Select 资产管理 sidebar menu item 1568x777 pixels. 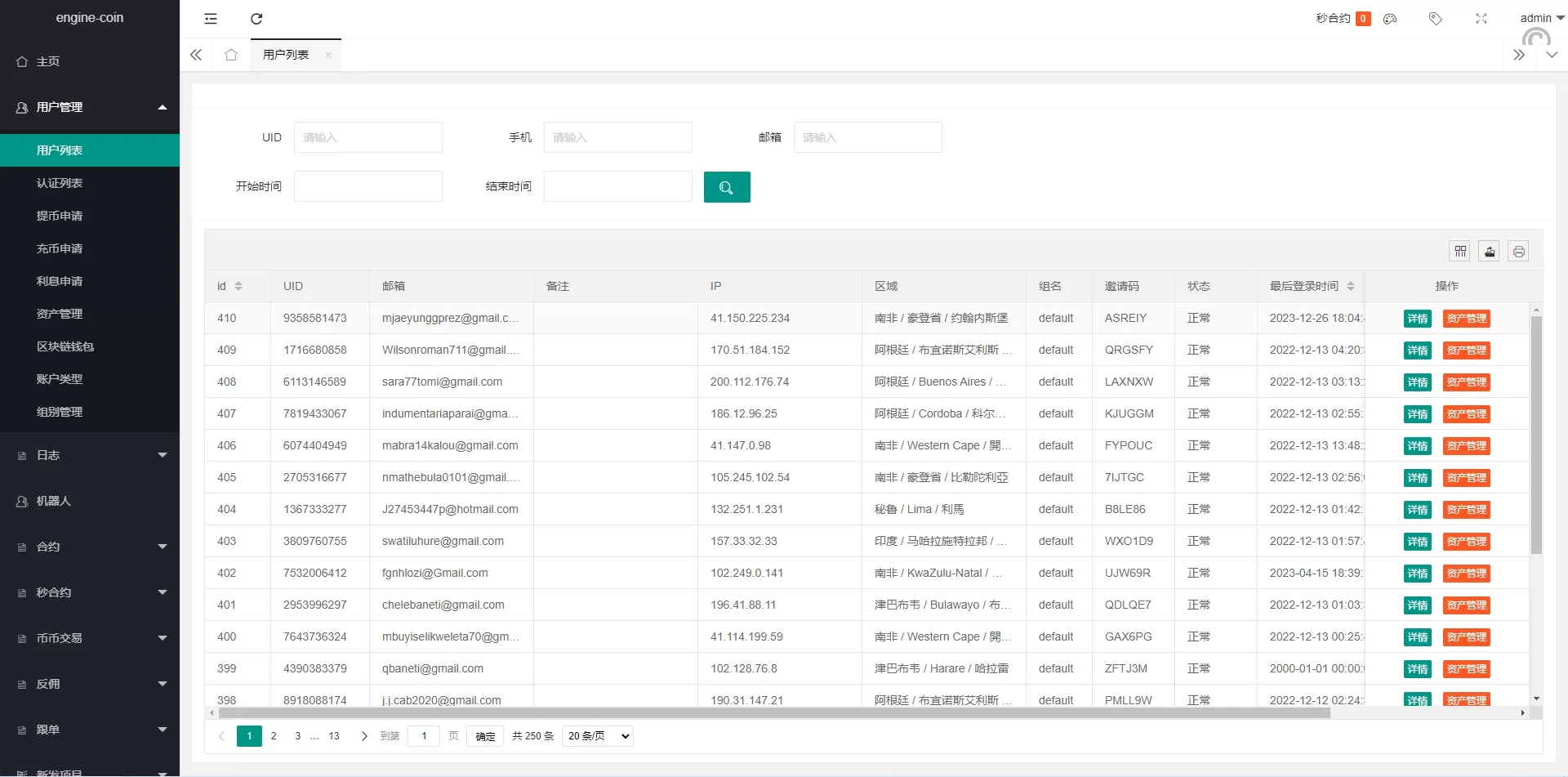coord(60,314)
